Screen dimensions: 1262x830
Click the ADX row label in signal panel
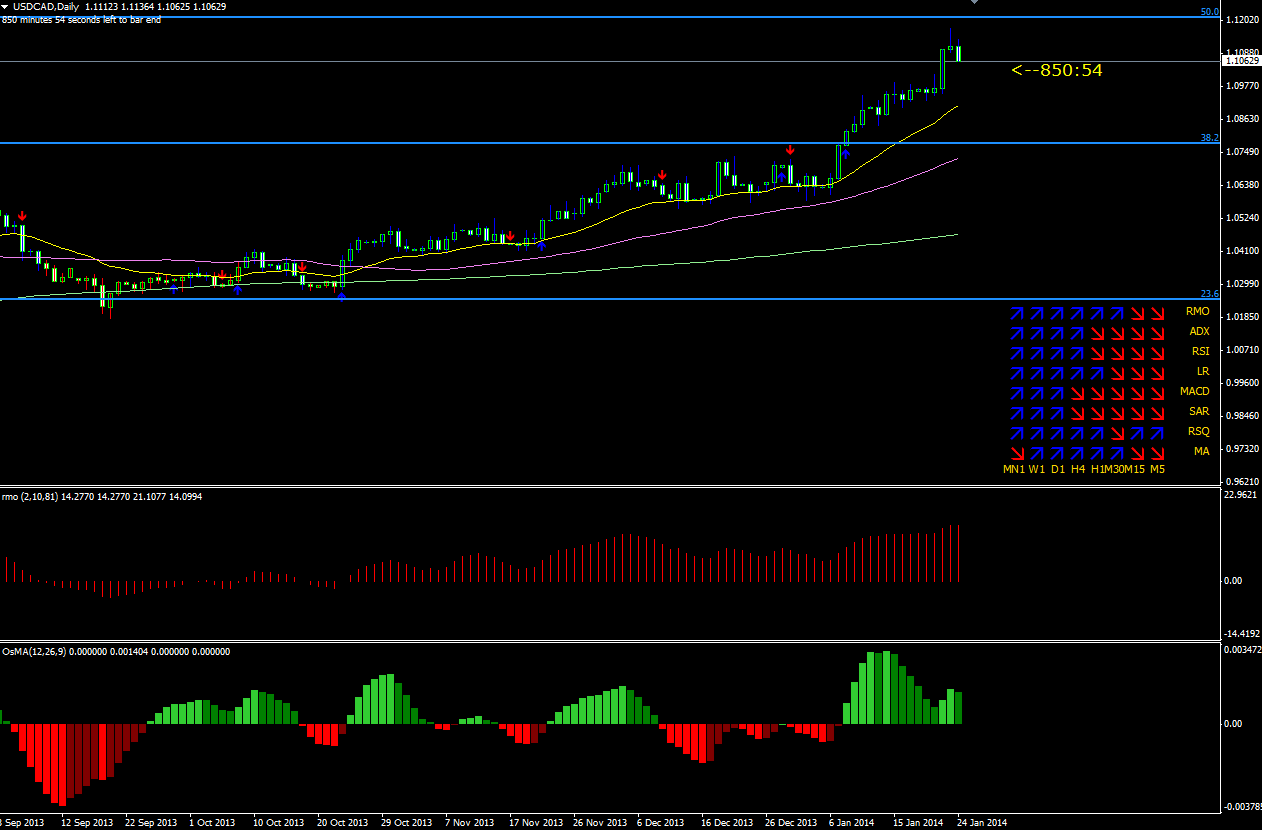[1199, 332]
